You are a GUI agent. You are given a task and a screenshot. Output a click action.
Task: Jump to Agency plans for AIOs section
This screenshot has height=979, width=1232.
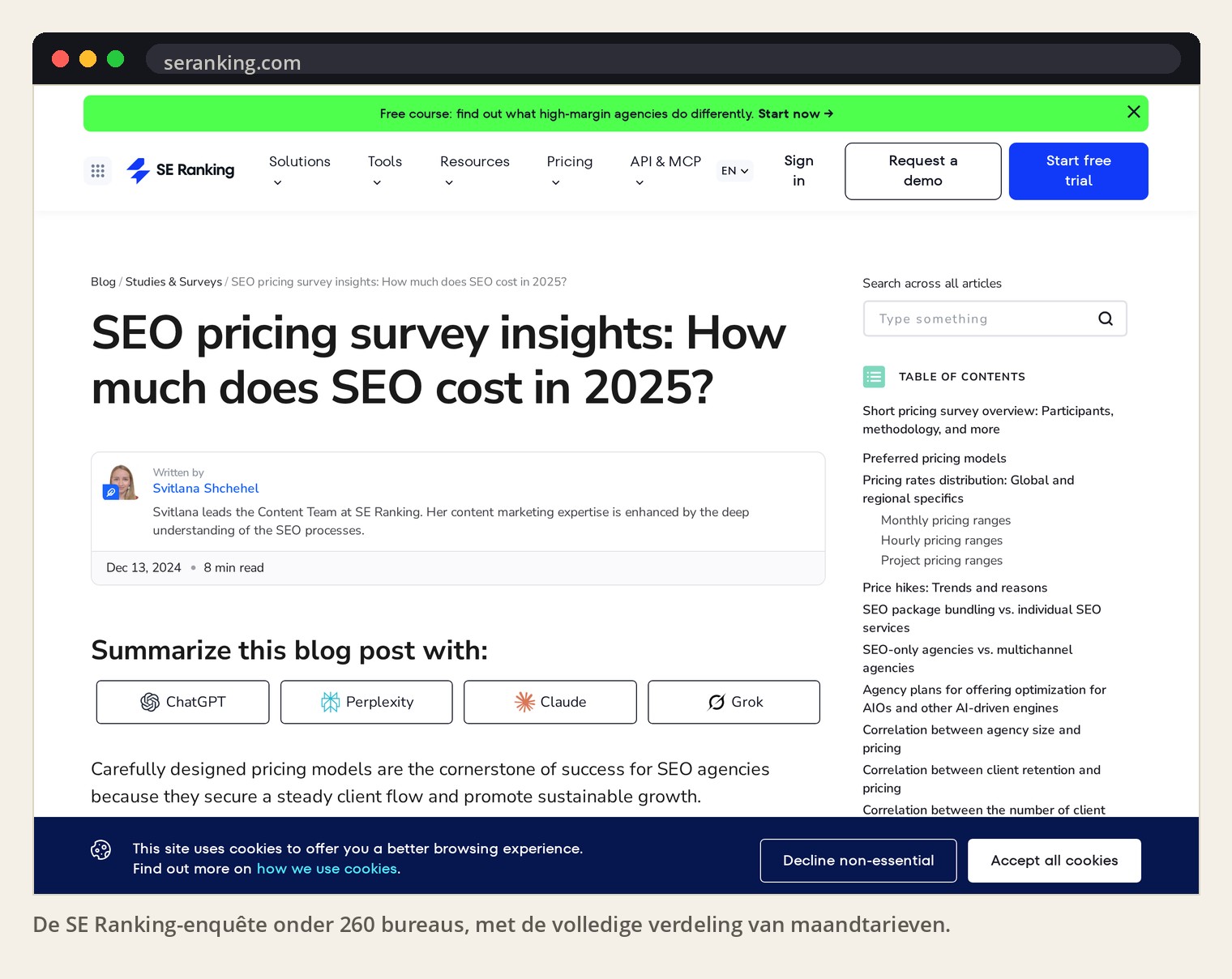pyautogui.click(x=984, y=699)
